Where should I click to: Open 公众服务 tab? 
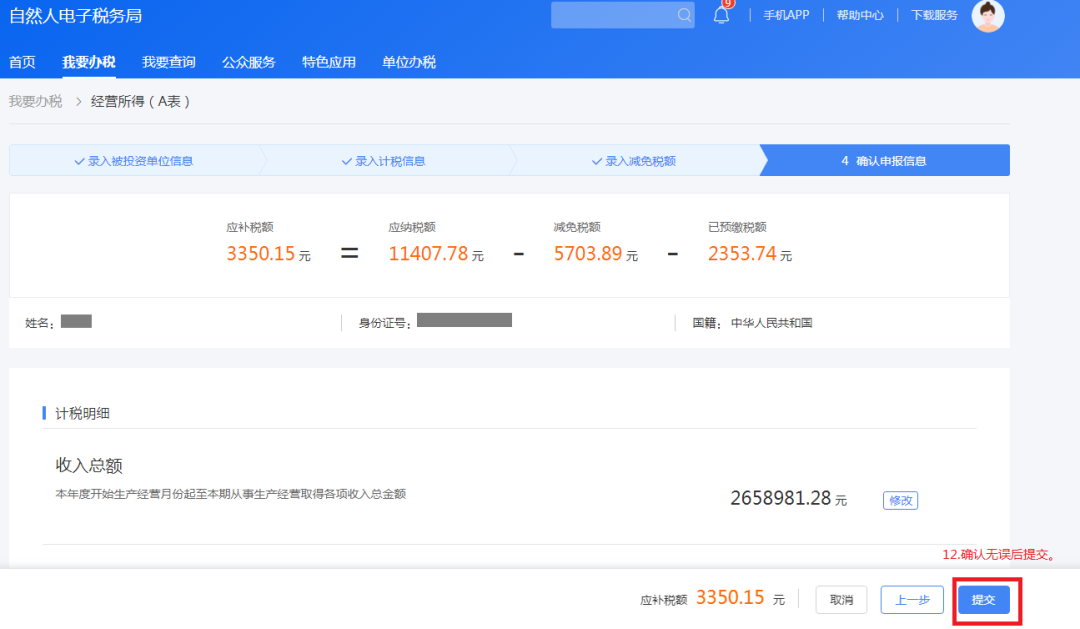(249, 62)
